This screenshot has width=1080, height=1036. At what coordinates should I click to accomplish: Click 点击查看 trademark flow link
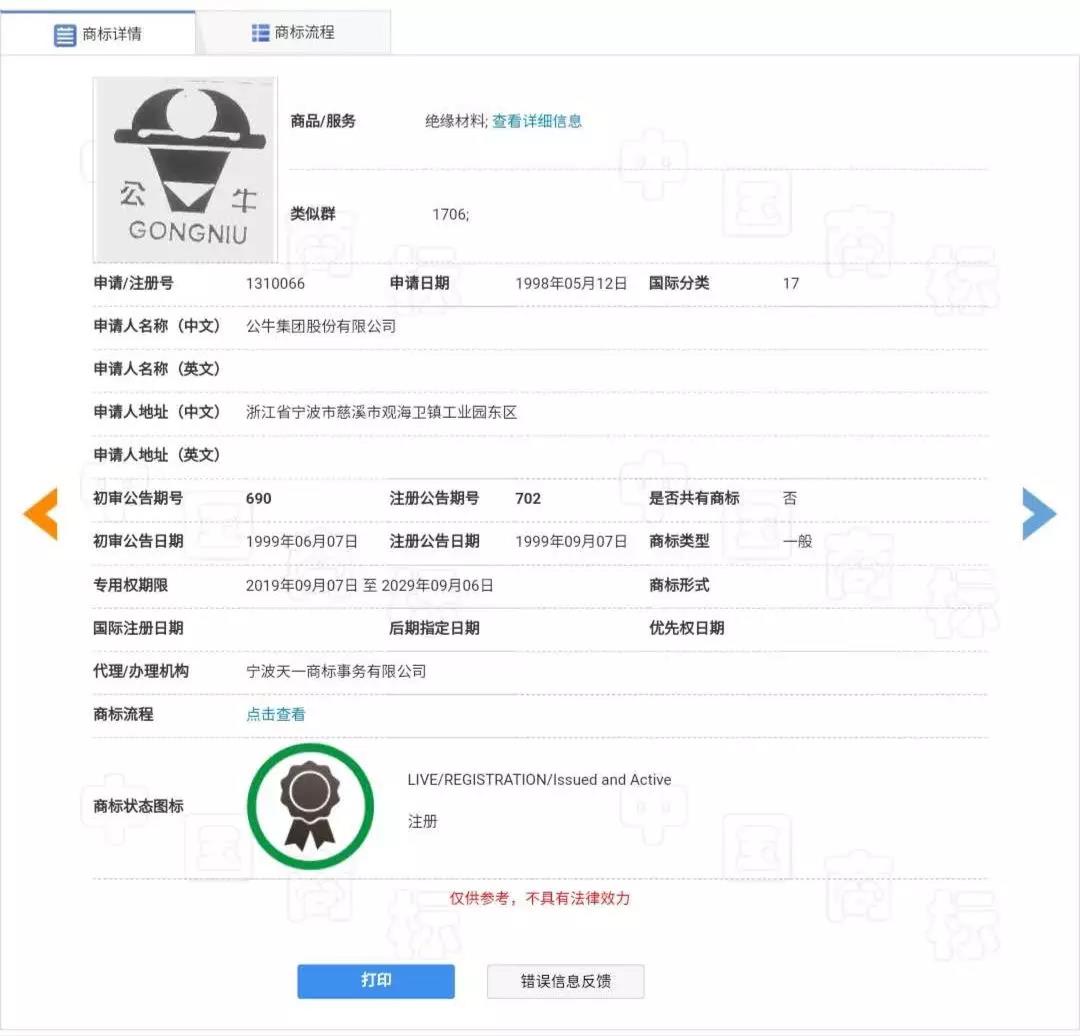(x=276, y=714)
